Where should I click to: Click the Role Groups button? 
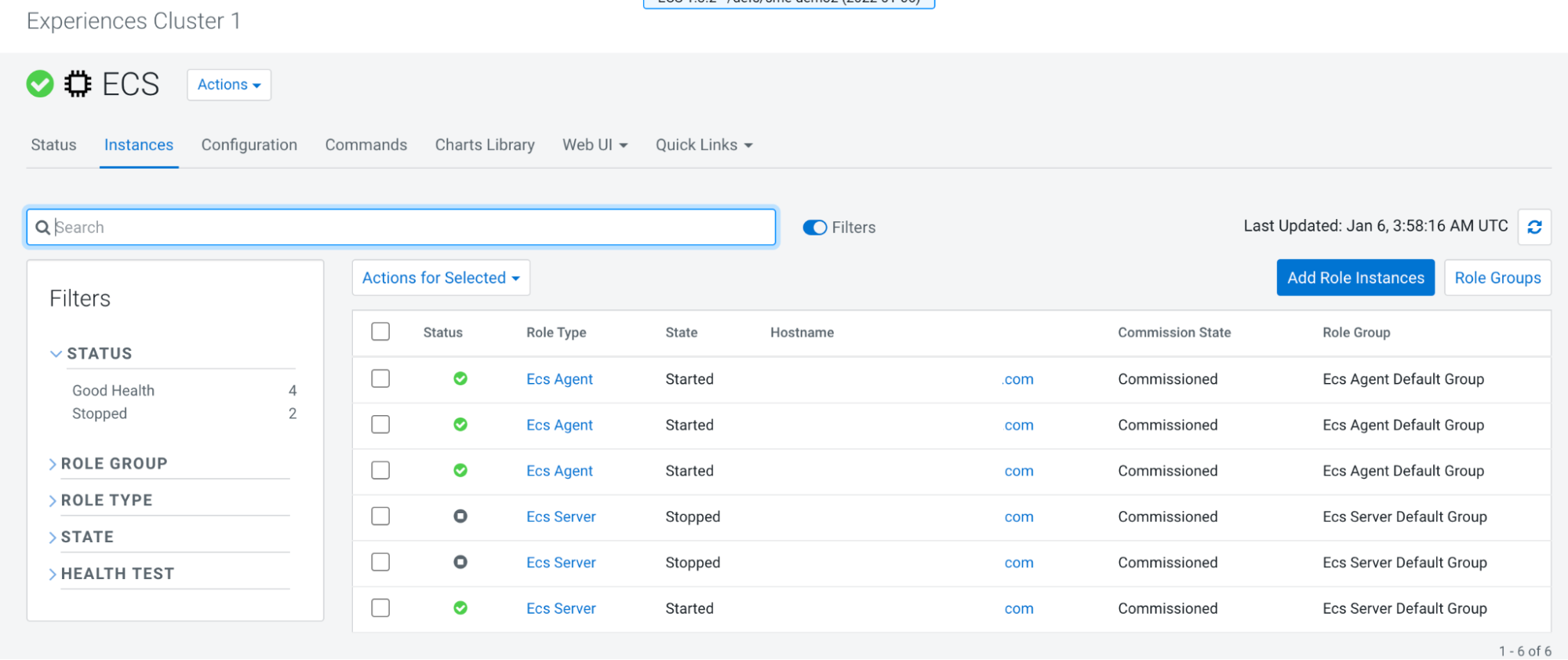tap(1497, 278)
